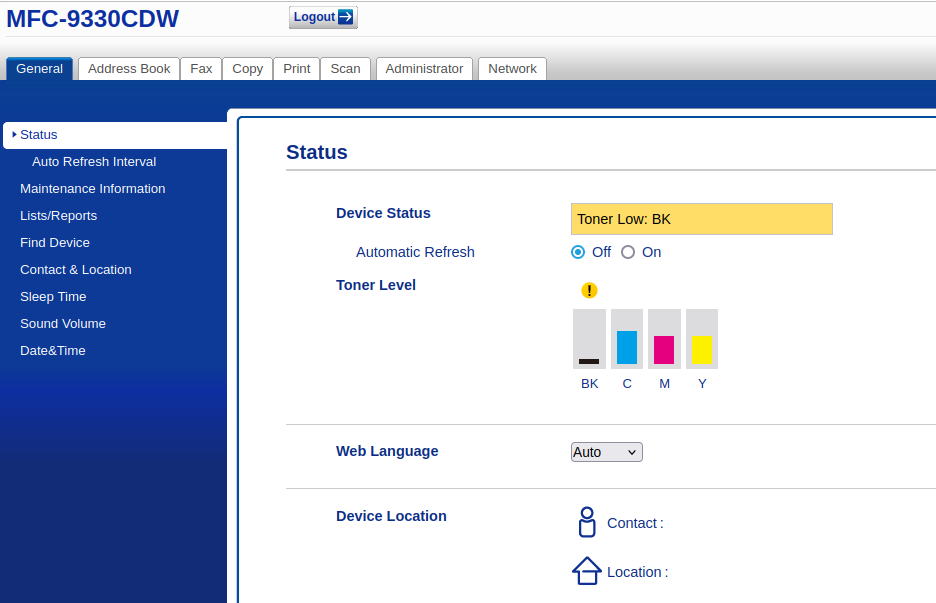Click the Device Location label
The image size is (936, 603).
click(x=391, y=516)
